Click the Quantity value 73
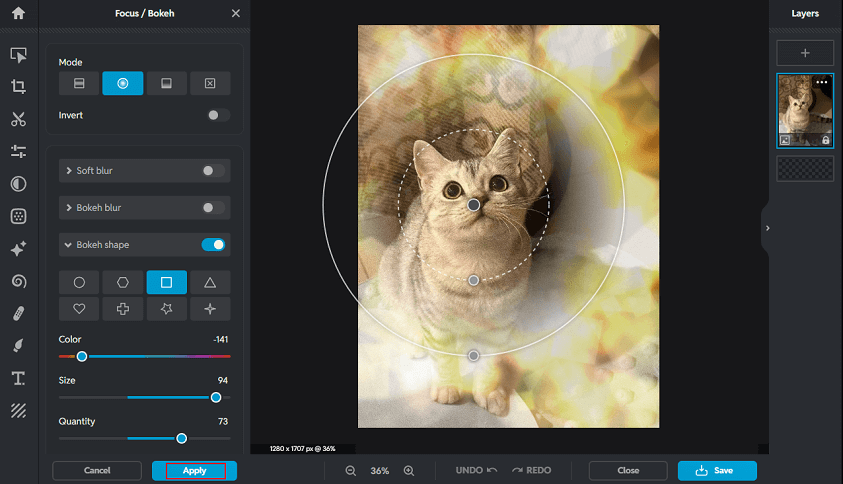 click(223, 421)
